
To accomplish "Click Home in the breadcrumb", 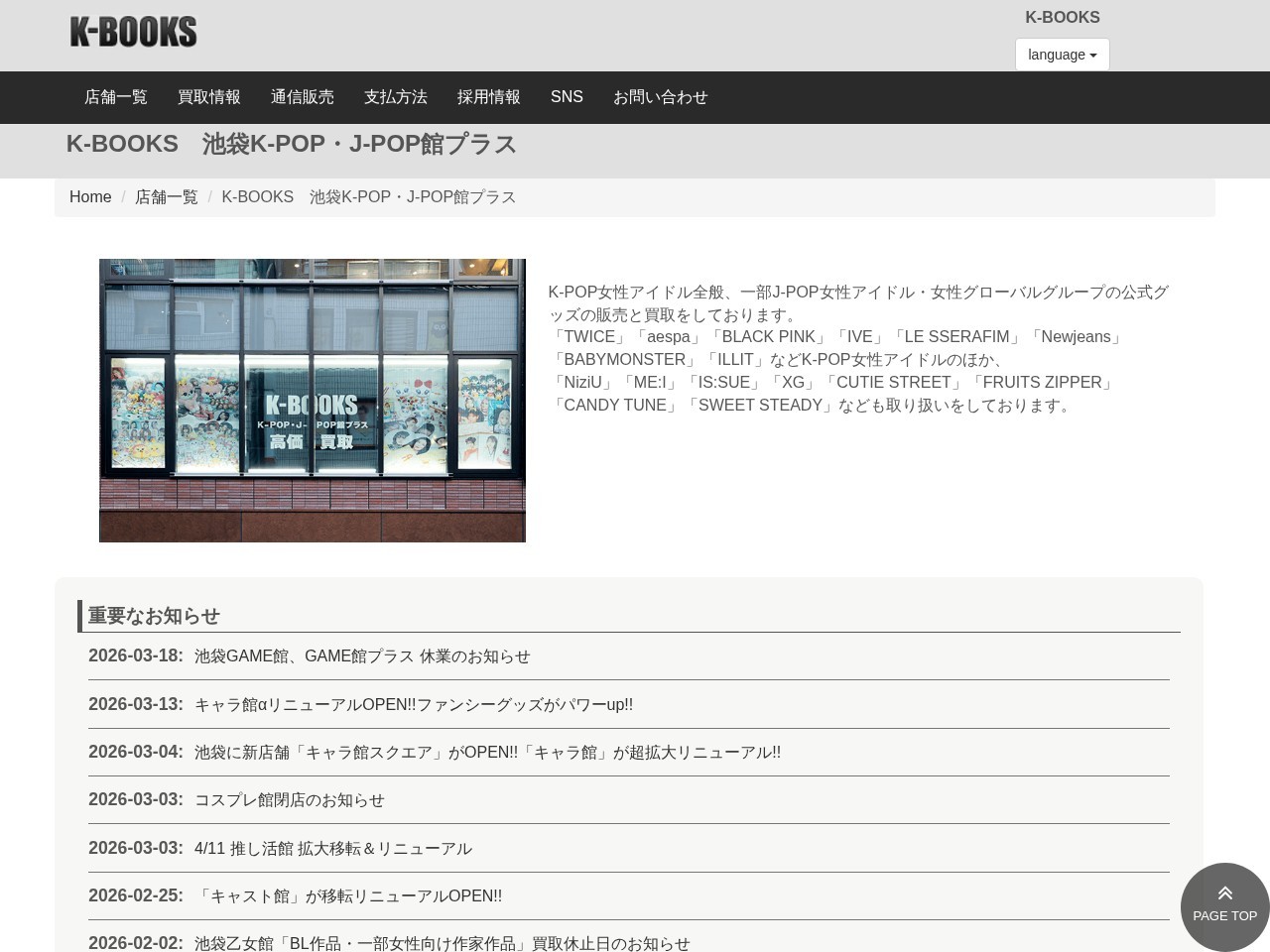I will pyautogui.click(x=90, y=196).
